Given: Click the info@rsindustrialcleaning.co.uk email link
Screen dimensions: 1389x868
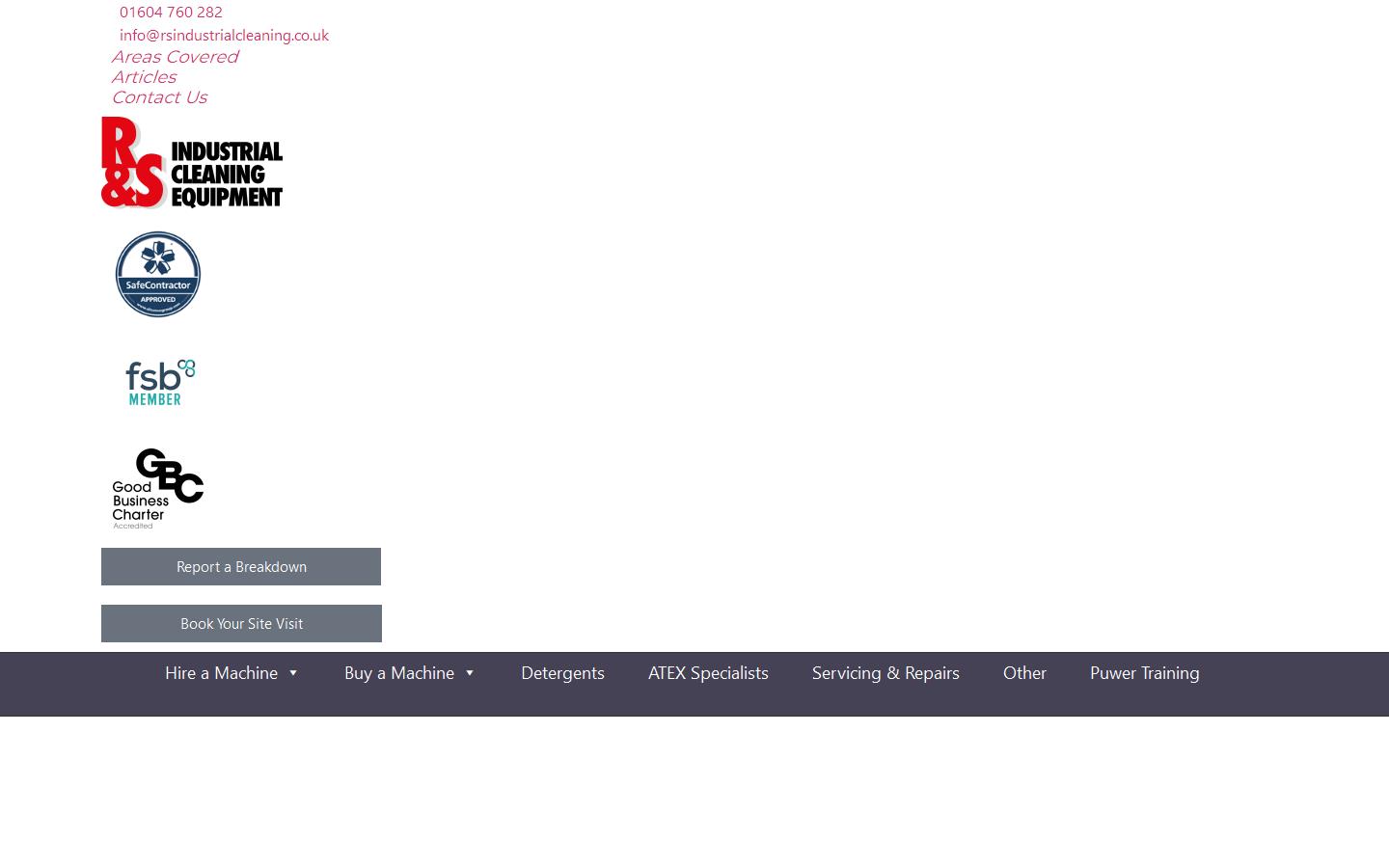Looking at the screenshot, I should tap(224, 36).
